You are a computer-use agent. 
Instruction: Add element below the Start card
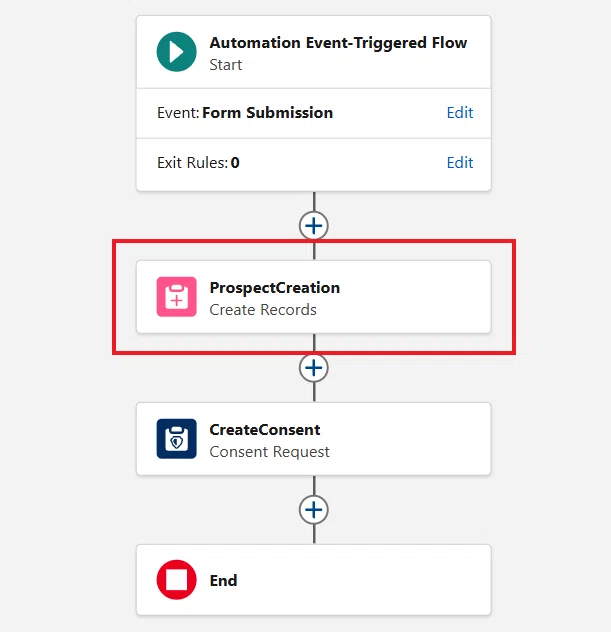point(314,226)
